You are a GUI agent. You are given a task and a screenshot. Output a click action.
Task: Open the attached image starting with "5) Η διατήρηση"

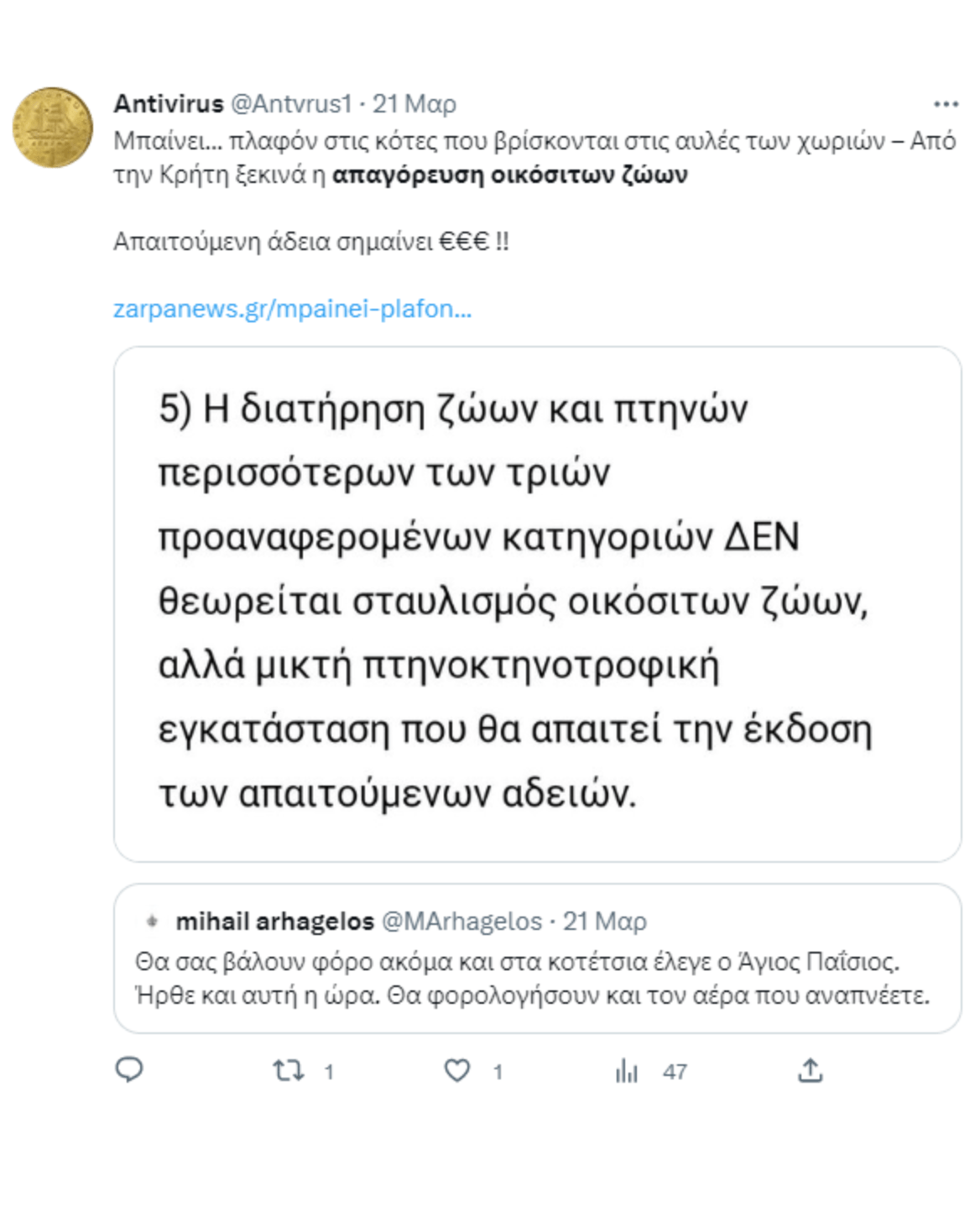point(537,603)
